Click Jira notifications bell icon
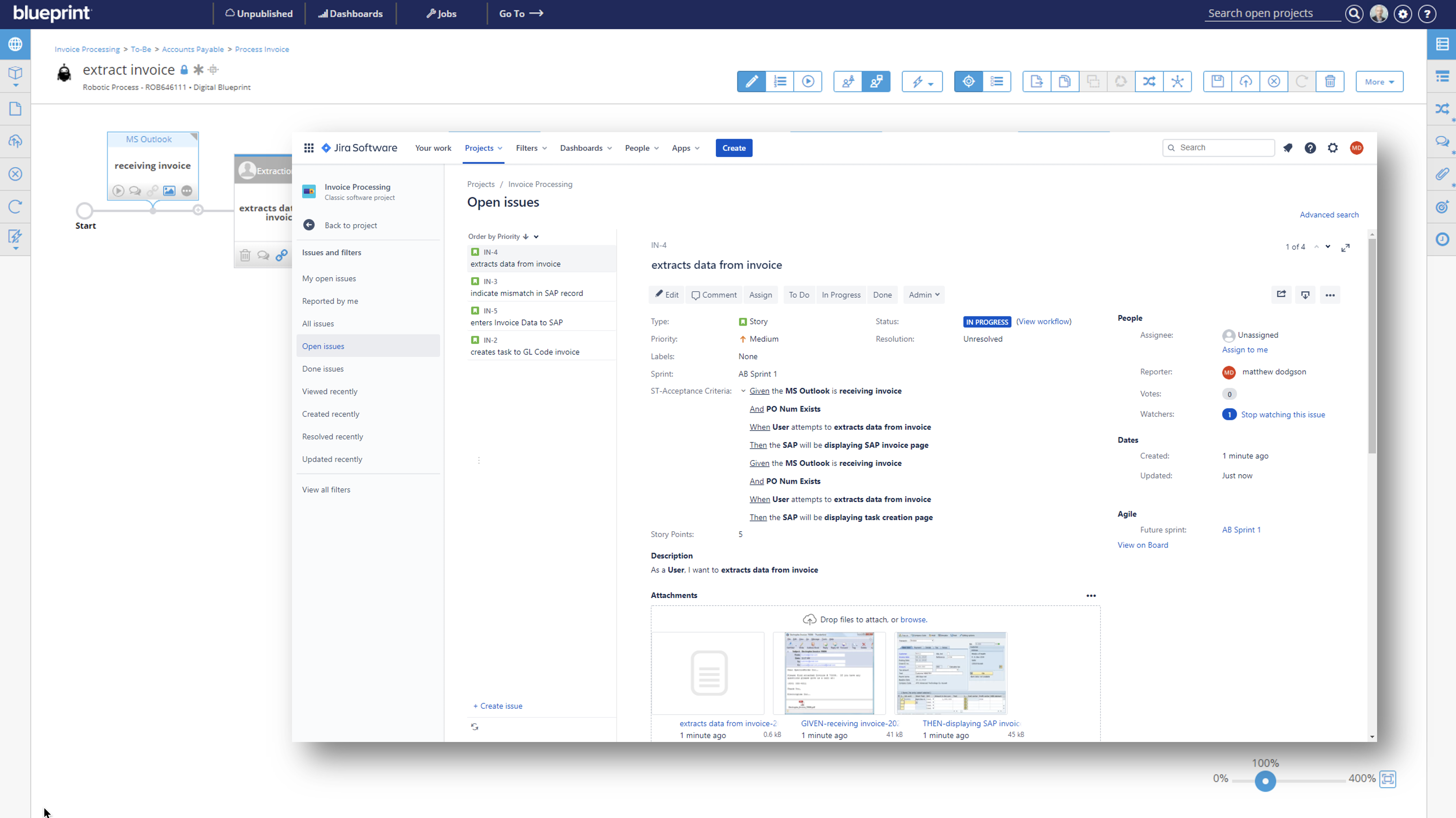 tap(1288, 148)
